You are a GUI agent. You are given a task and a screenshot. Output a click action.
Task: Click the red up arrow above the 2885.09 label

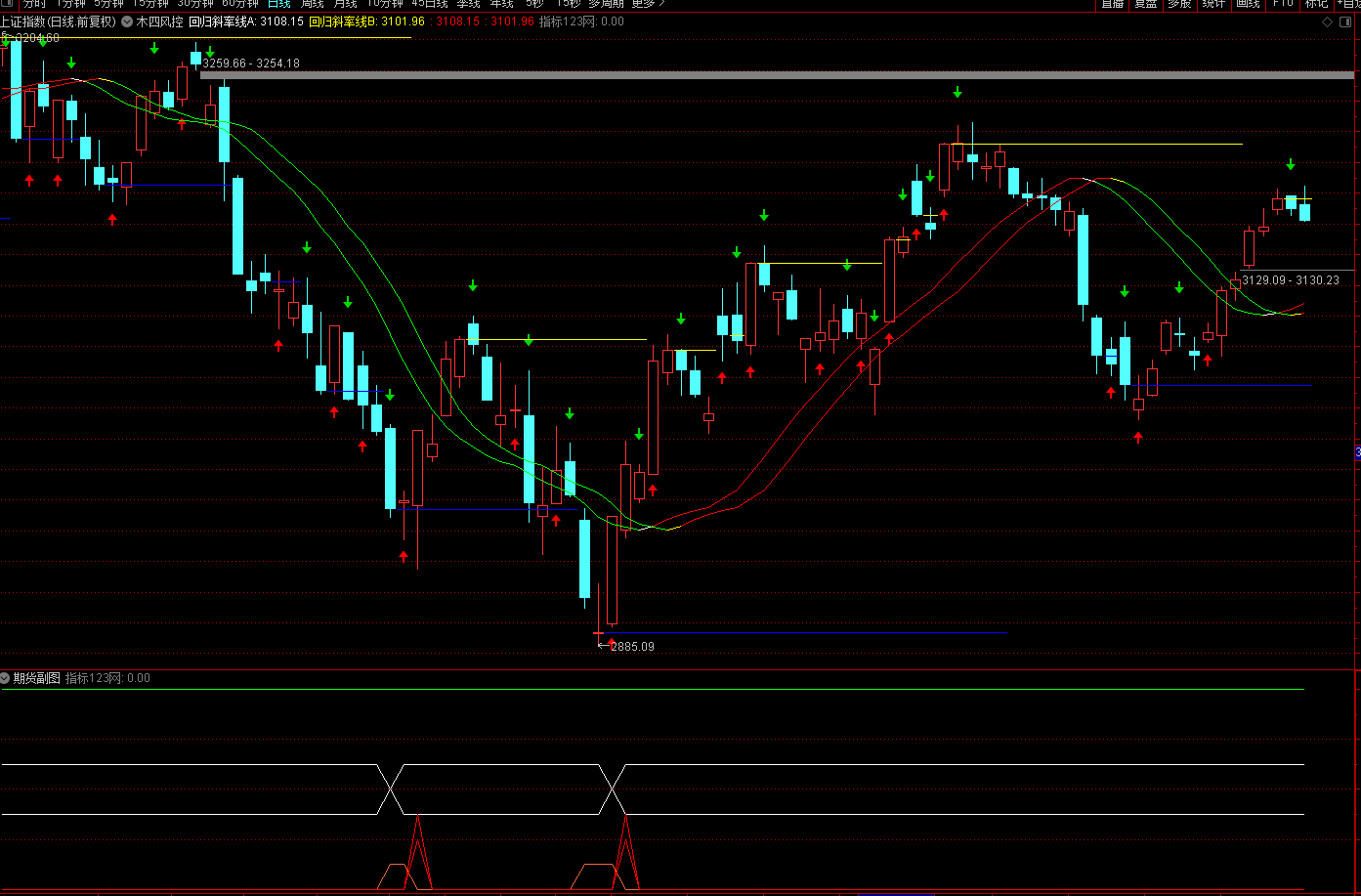(x=613, y=644)
